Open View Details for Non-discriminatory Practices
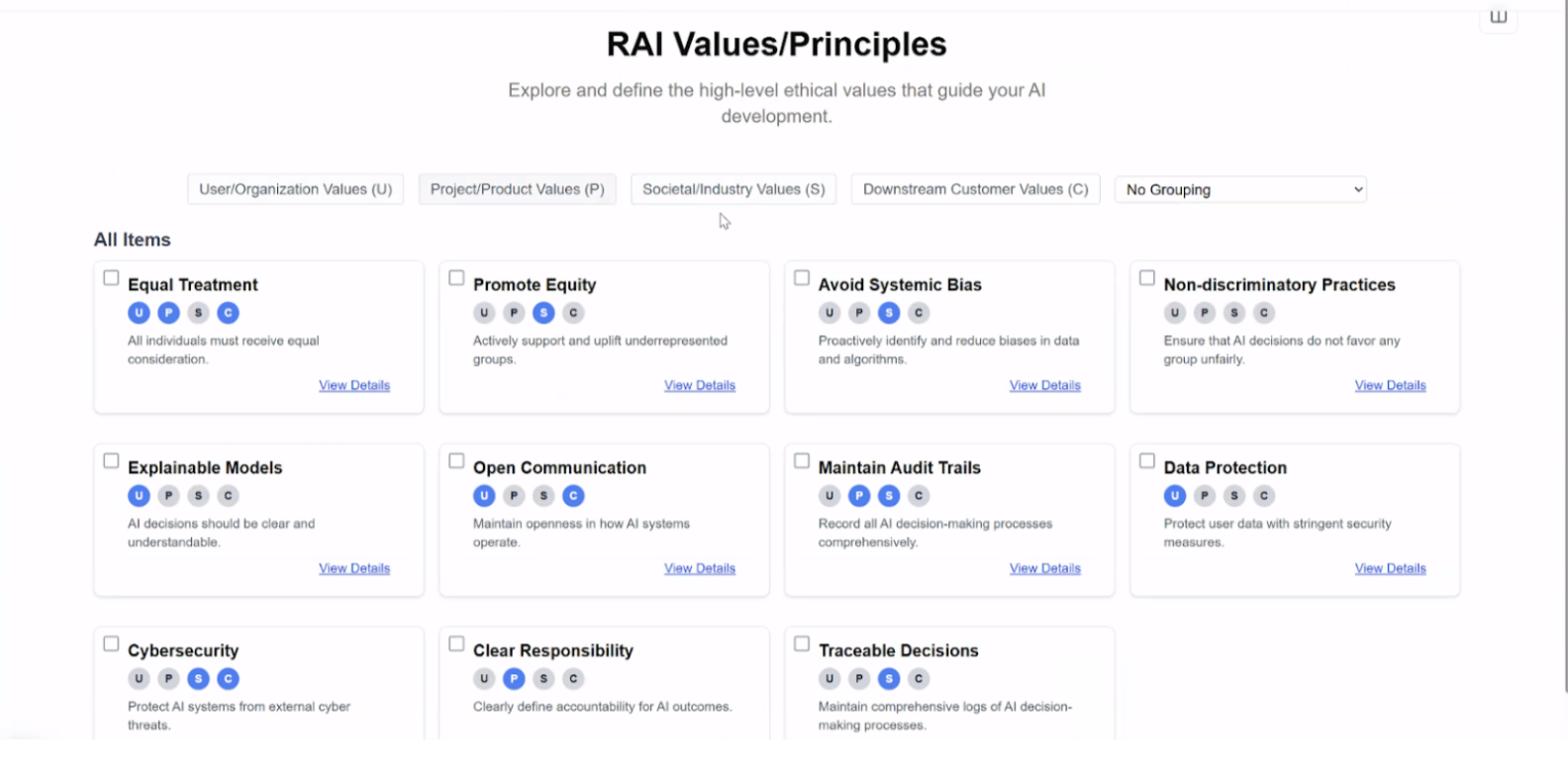The height and width of the screenshot is (759, 1568). pyautogui.click(x=1390, y=386)
